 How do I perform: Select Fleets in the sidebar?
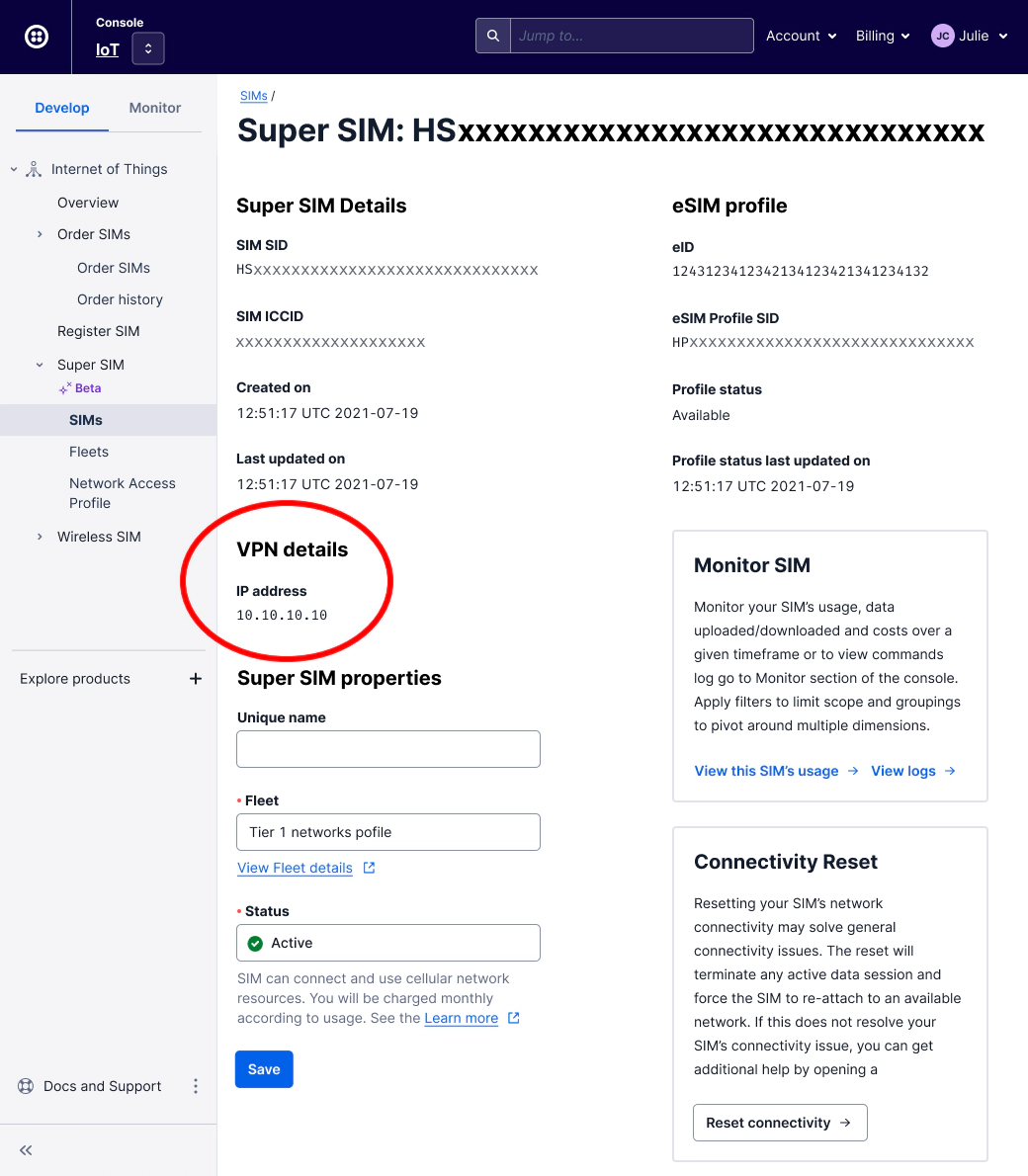coord(89,452)
